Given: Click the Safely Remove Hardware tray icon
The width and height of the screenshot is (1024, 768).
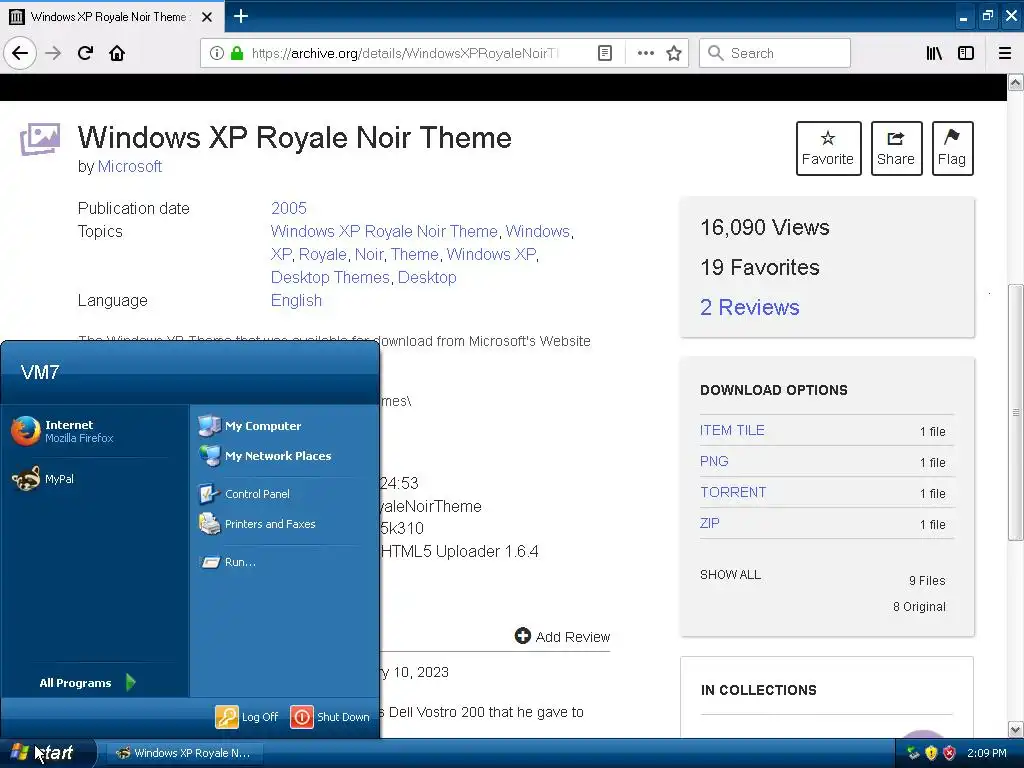Looking at the screenshot, I should [x=913, y=753].
